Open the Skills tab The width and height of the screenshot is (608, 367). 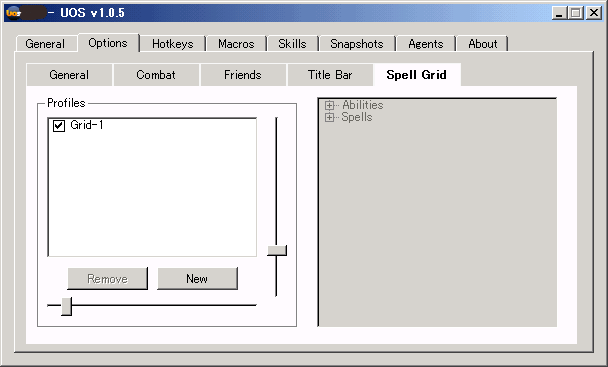click(x=292, y=44)
